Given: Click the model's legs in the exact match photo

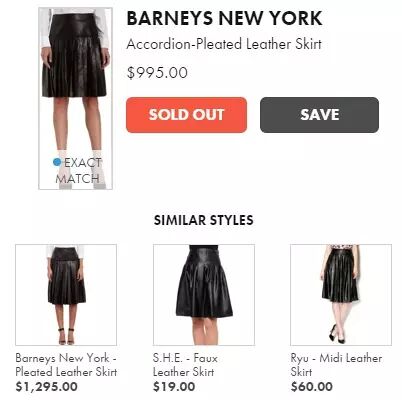Looking at the screenshot, I should point(77,125).
